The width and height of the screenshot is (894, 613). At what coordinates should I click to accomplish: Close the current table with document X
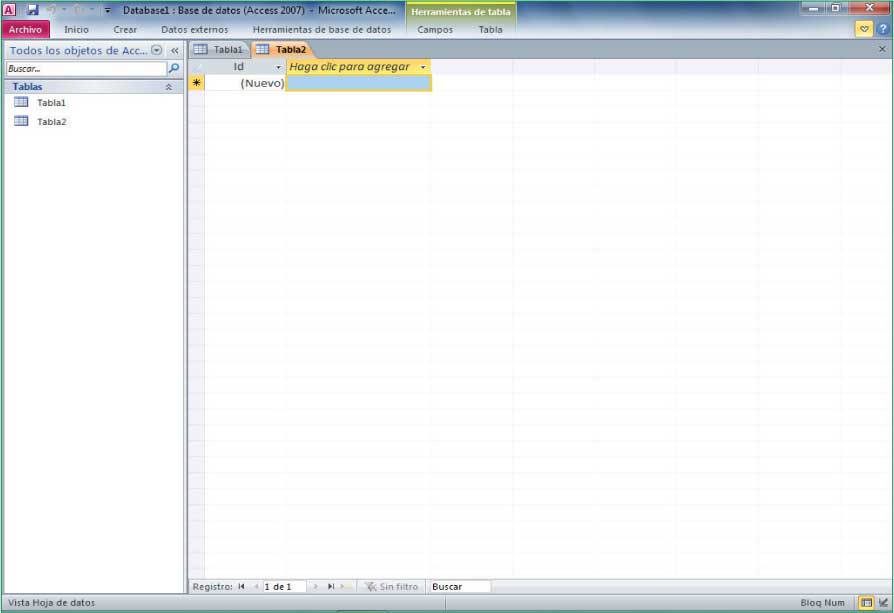point(881,49)
